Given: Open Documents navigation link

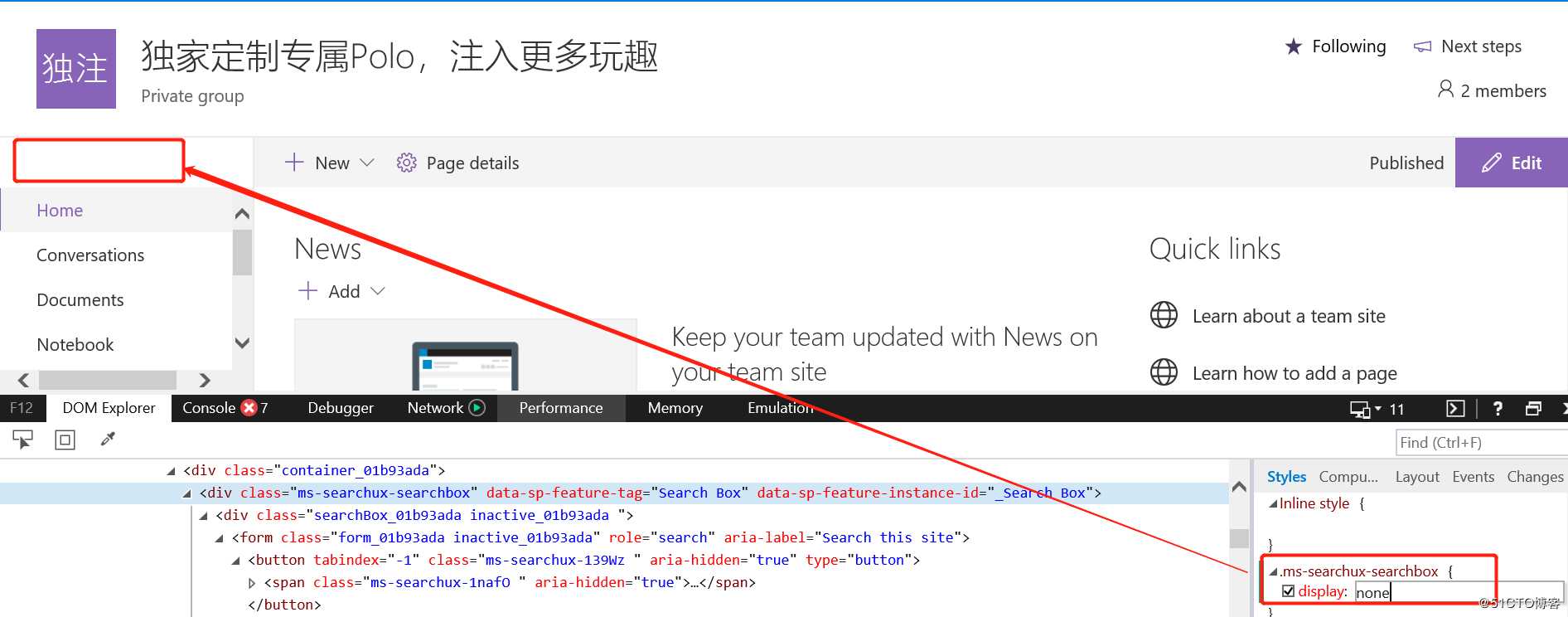Looking at the screenshot, I should point(80,300).
